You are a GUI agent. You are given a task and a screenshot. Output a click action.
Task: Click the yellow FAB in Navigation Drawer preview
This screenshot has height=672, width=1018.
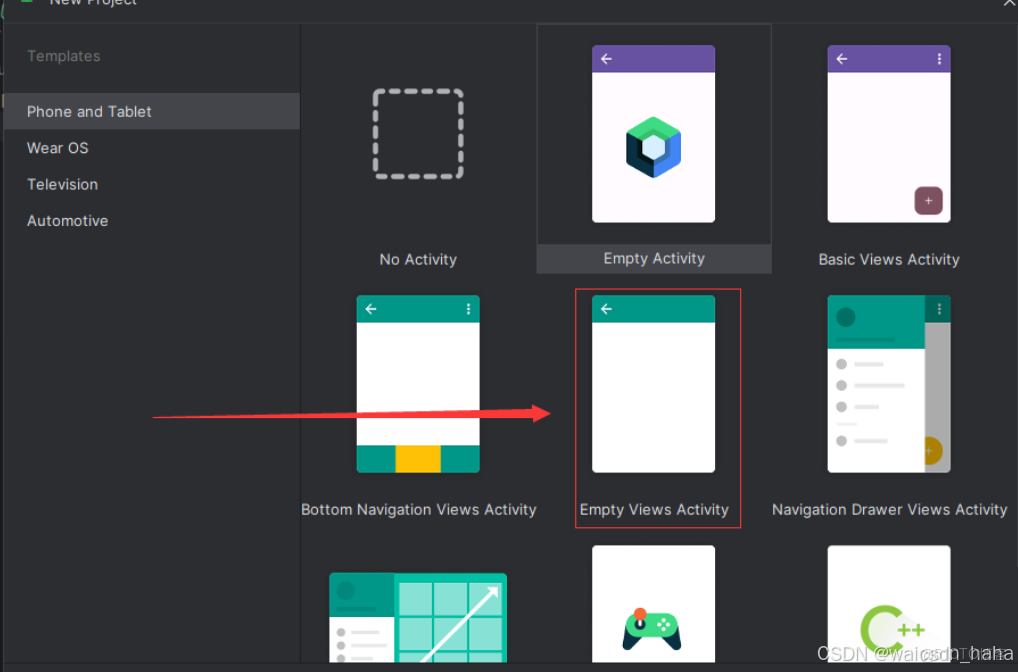pyautogui.click(x=934, y=451)
